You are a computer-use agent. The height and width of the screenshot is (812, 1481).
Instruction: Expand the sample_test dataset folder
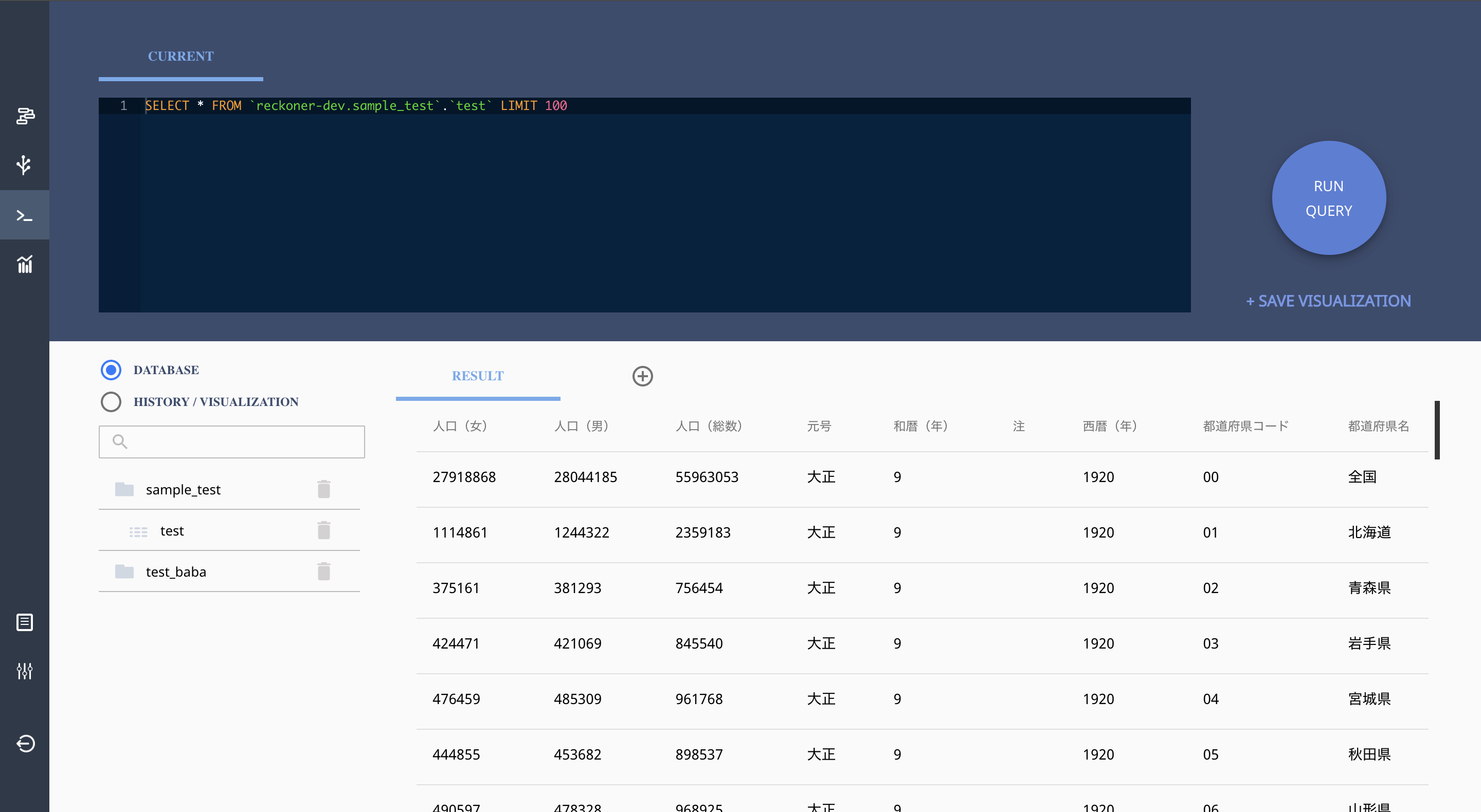tap(182, 490)
